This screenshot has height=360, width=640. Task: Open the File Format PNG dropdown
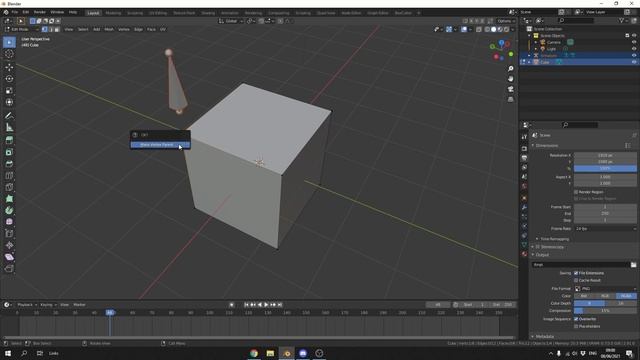pyautogui.click(x=605, y=289)
